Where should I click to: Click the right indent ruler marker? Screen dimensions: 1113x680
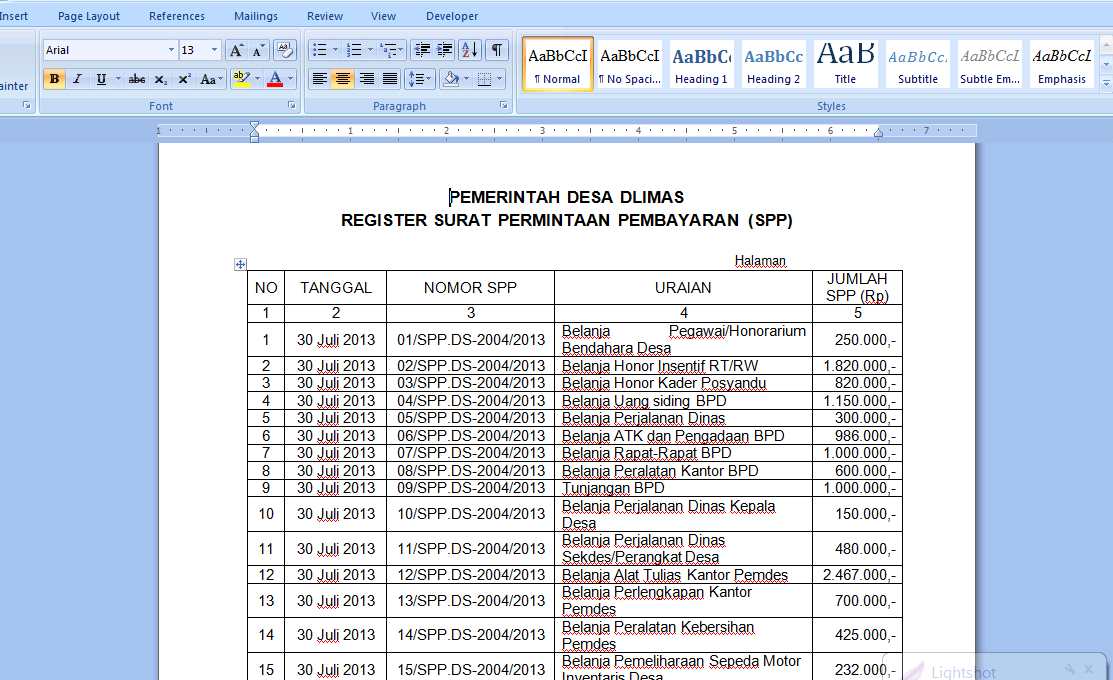pos(878,133)
